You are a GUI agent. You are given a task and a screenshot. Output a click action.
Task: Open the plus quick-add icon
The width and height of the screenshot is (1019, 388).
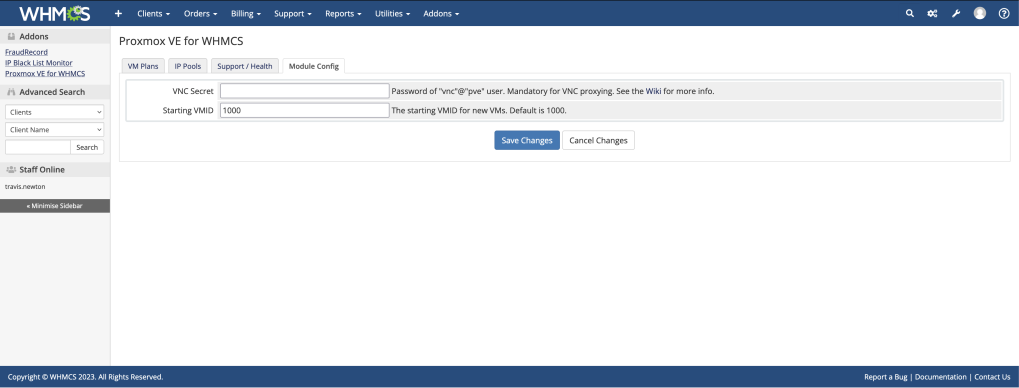click(118, 13)
